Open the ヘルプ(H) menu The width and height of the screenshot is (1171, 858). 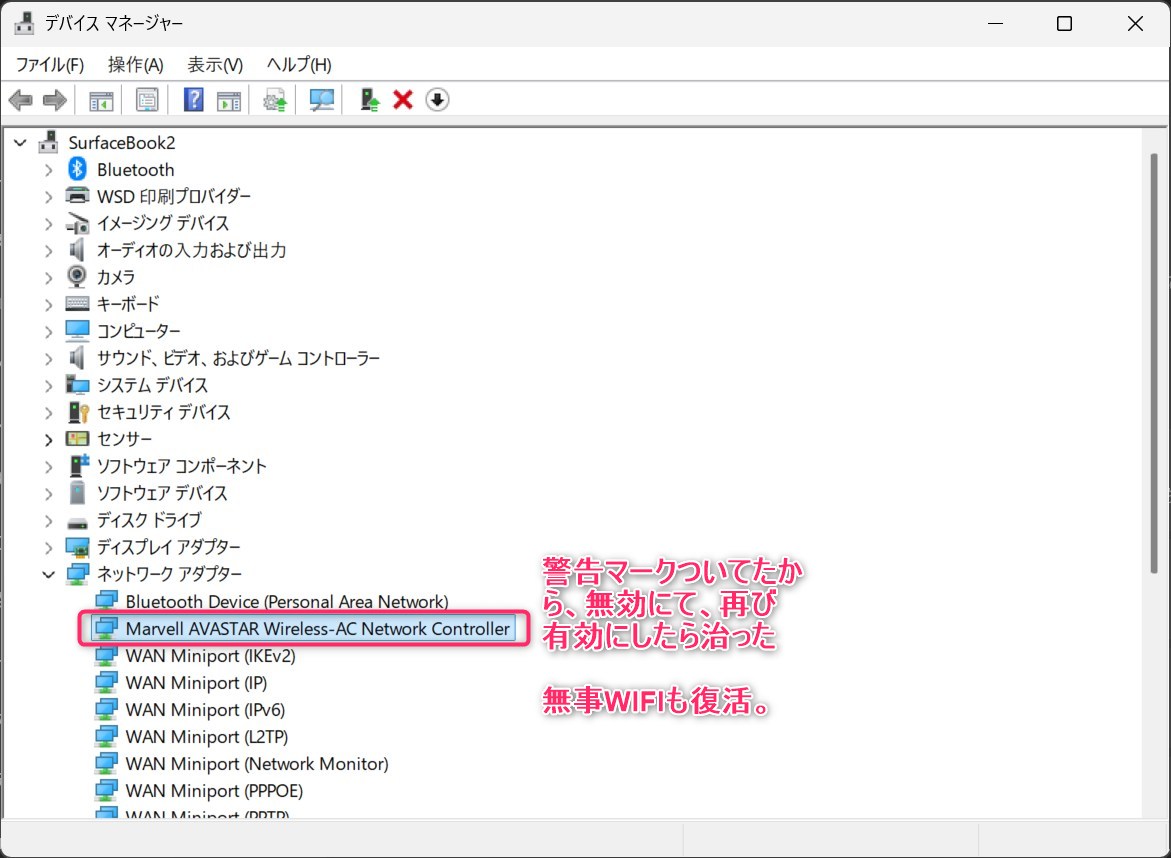pyautogui.click(x=299, y=65)
